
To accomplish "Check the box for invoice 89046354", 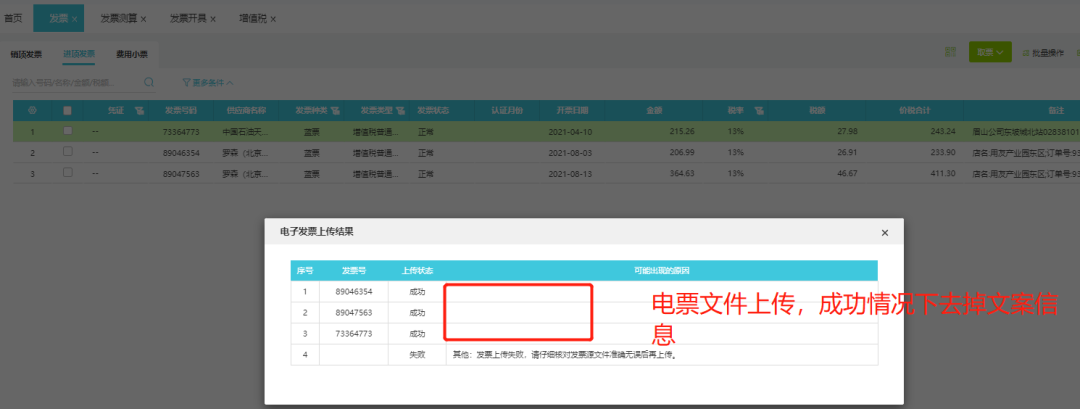I will click(68, 152).
